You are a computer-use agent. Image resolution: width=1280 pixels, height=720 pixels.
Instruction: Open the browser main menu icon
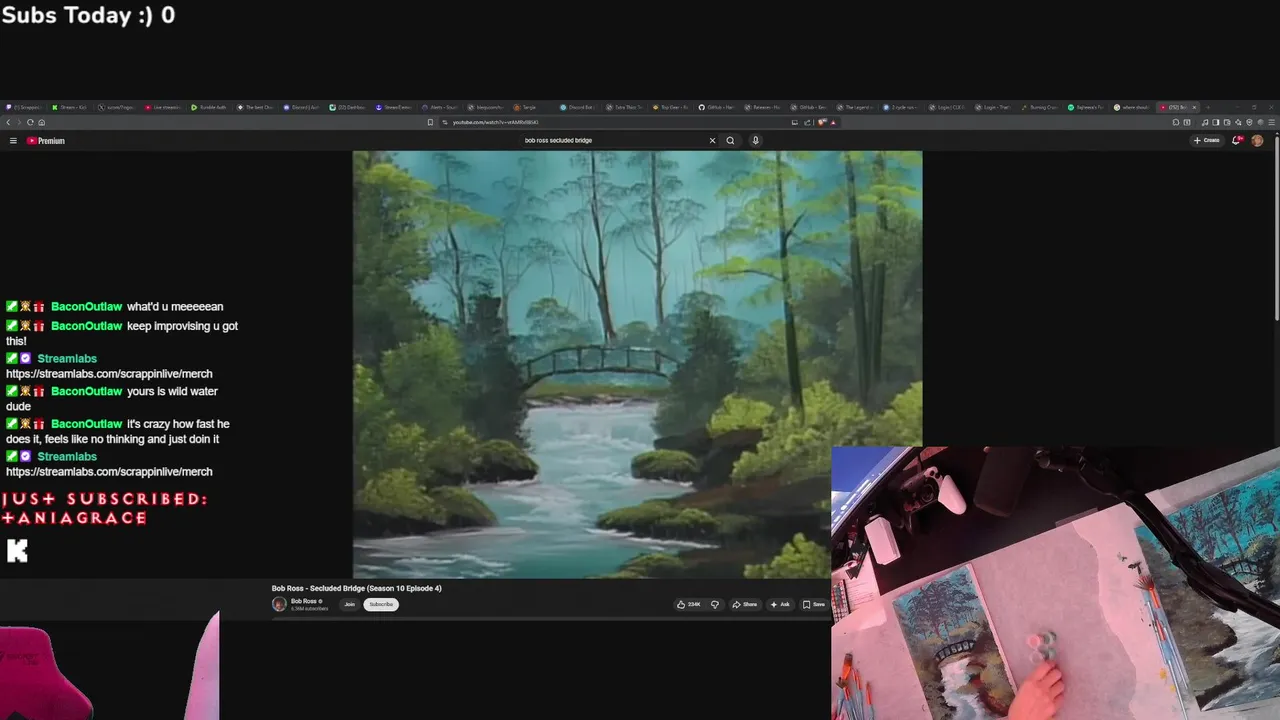(x=1271, y=122)
